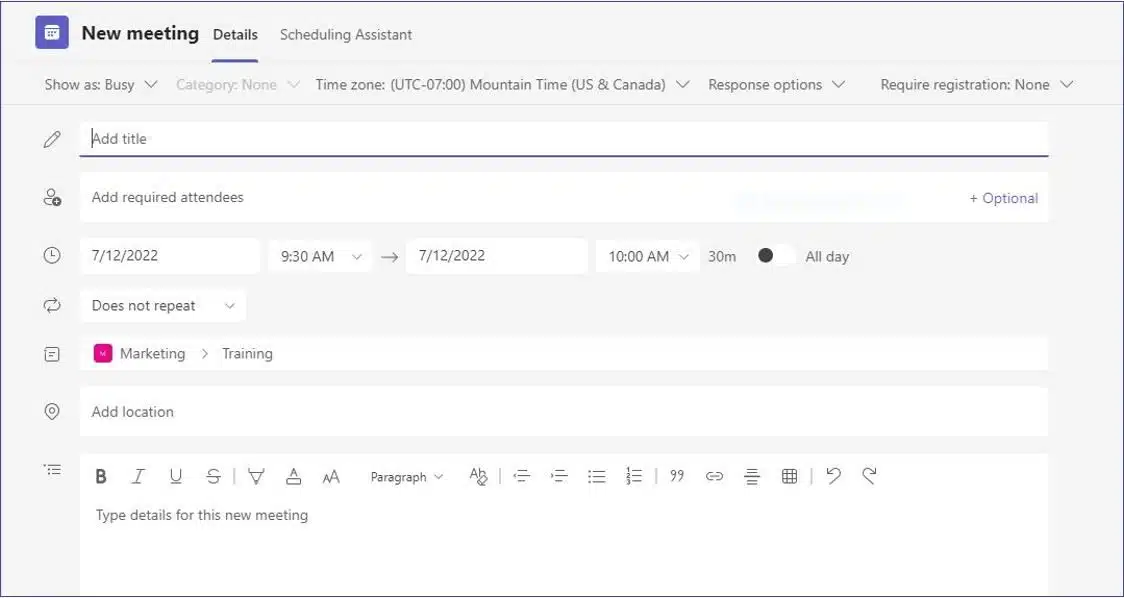Apply Italic formatting
Screen dimensions: 1124x598
(x=138, y=477)
